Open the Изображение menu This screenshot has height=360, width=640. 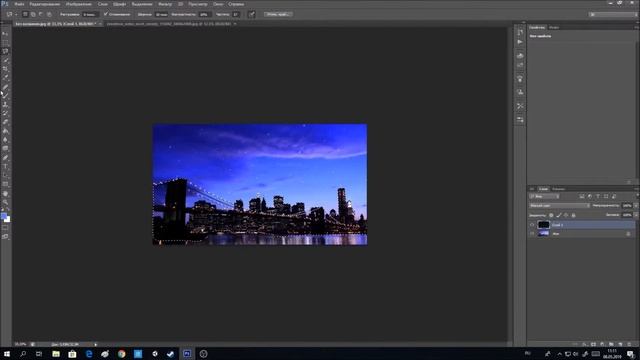point(79,4)
